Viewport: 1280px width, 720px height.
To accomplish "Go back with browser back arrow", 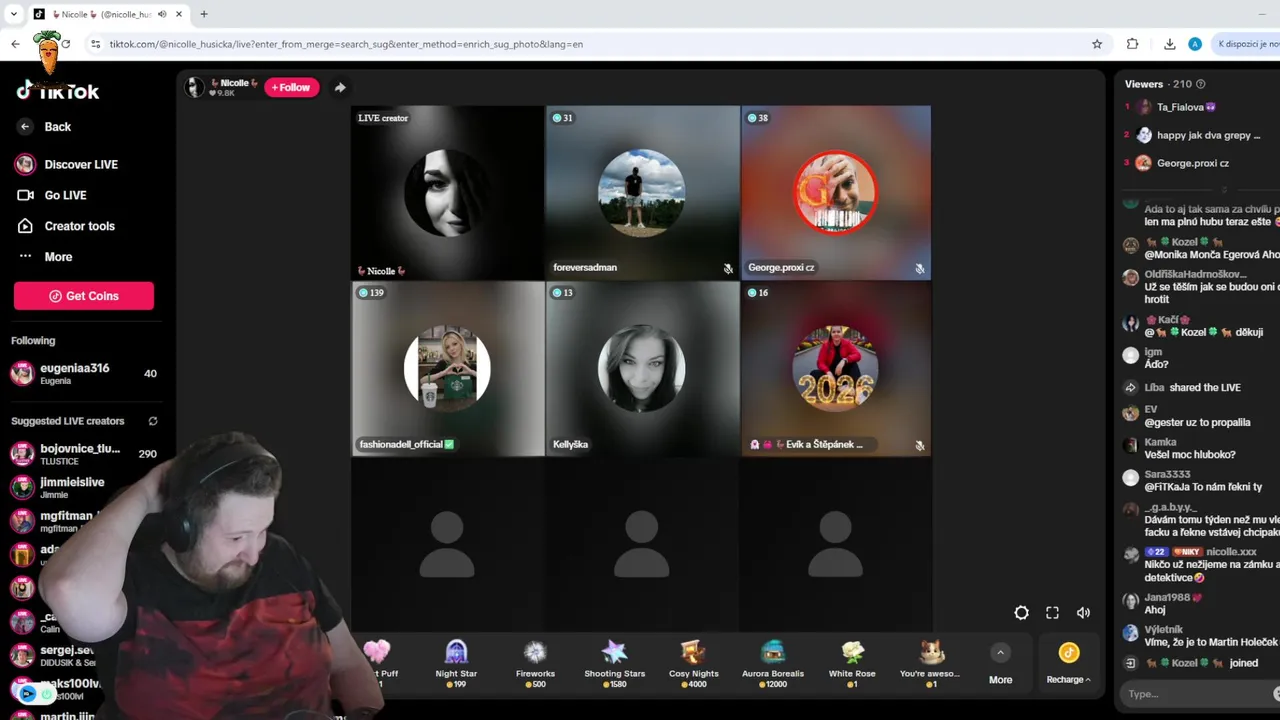I will (x=15, y=44).
